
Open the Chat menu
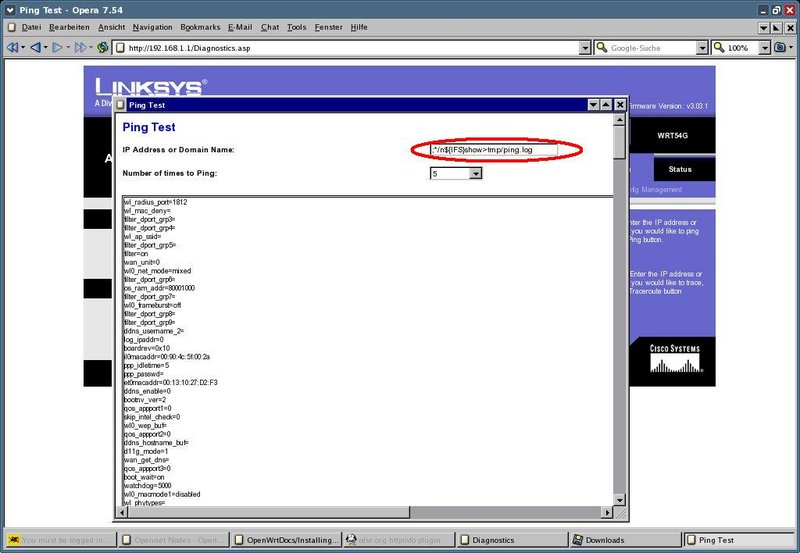pos(270,27)
